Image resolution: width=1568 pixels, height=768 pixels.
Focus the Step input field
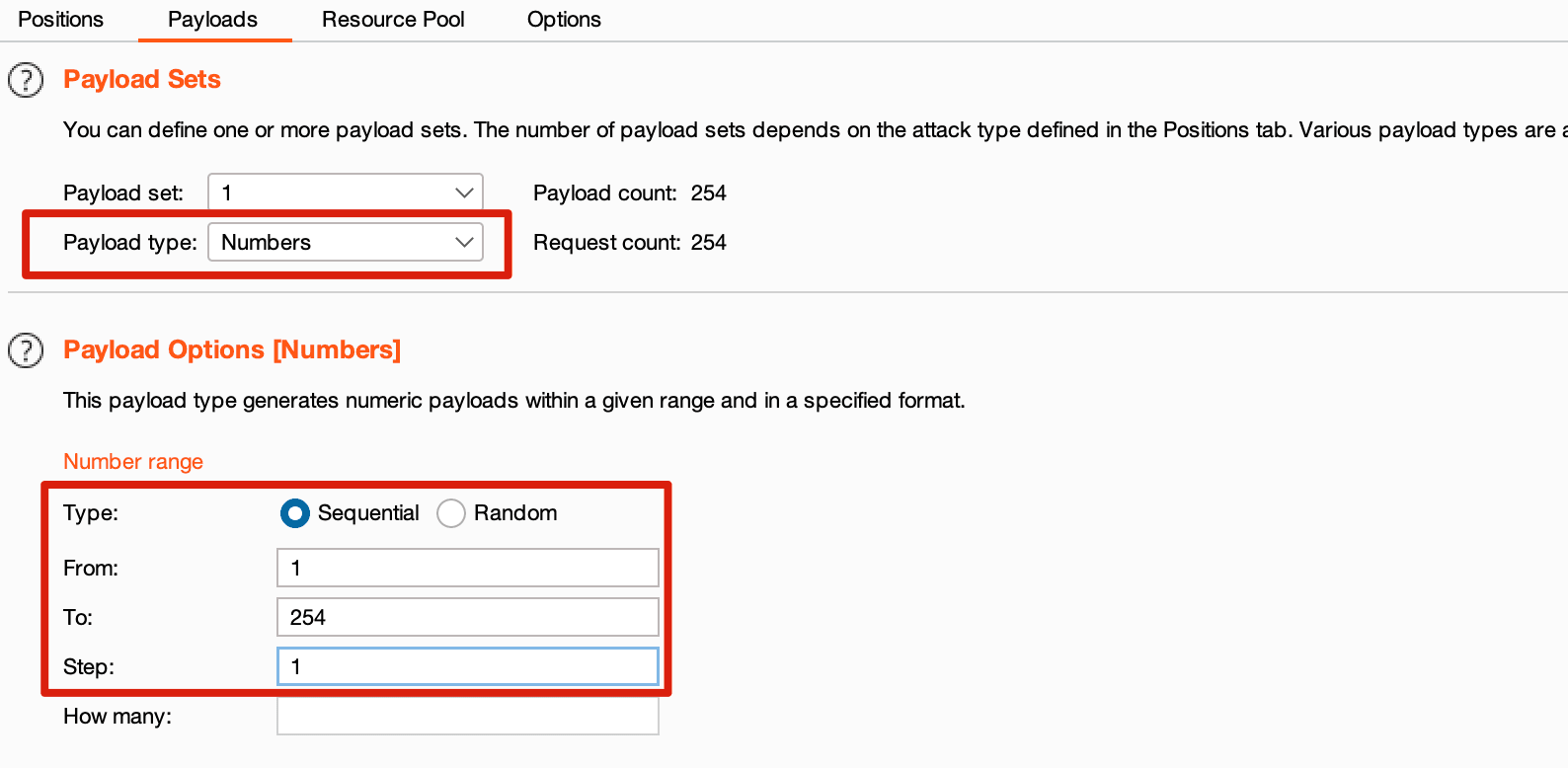[467, 666]
